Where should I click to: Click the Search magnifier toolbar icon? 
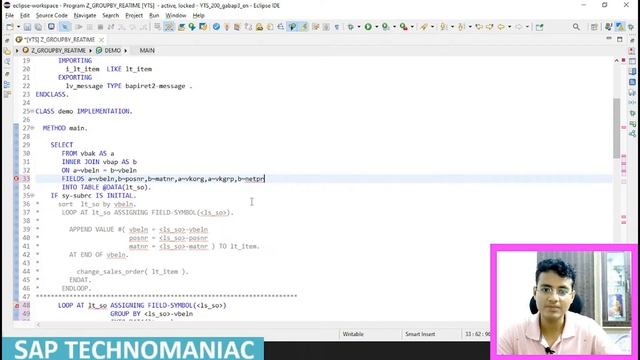tap(576, 27)
